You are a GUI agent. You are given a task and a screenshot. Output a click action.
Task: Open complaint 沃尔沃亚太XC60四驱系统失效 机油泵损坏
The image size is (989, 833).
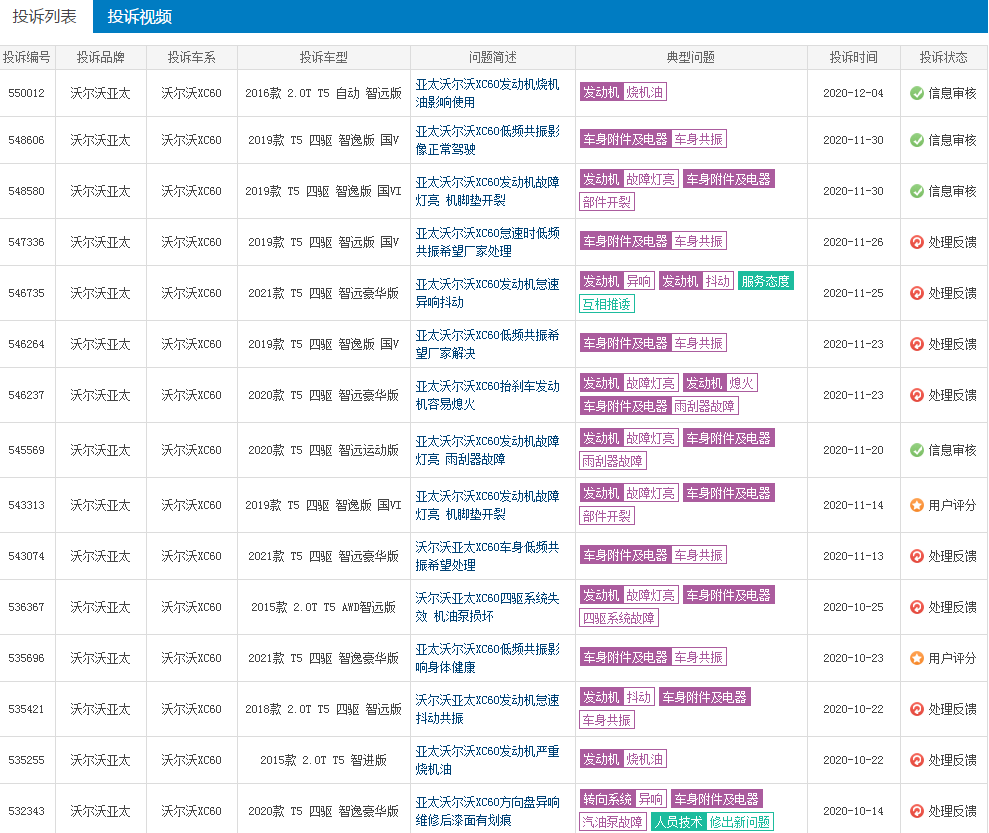point(487,607)
